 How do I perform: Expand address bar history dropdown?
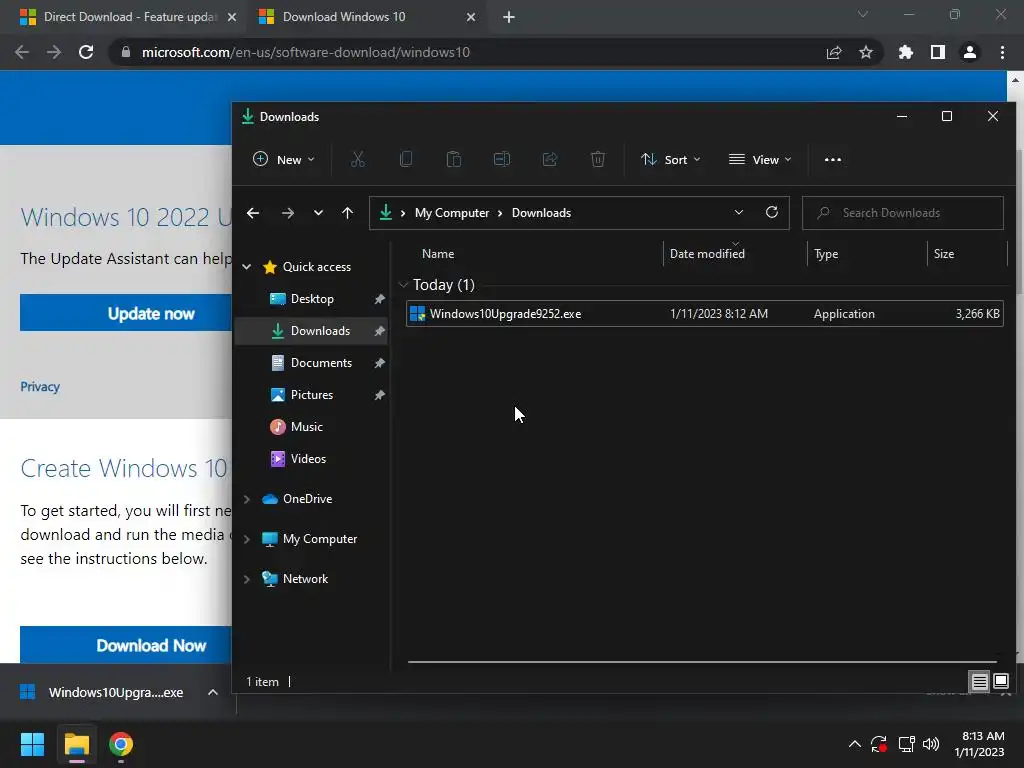coord(739,212)
